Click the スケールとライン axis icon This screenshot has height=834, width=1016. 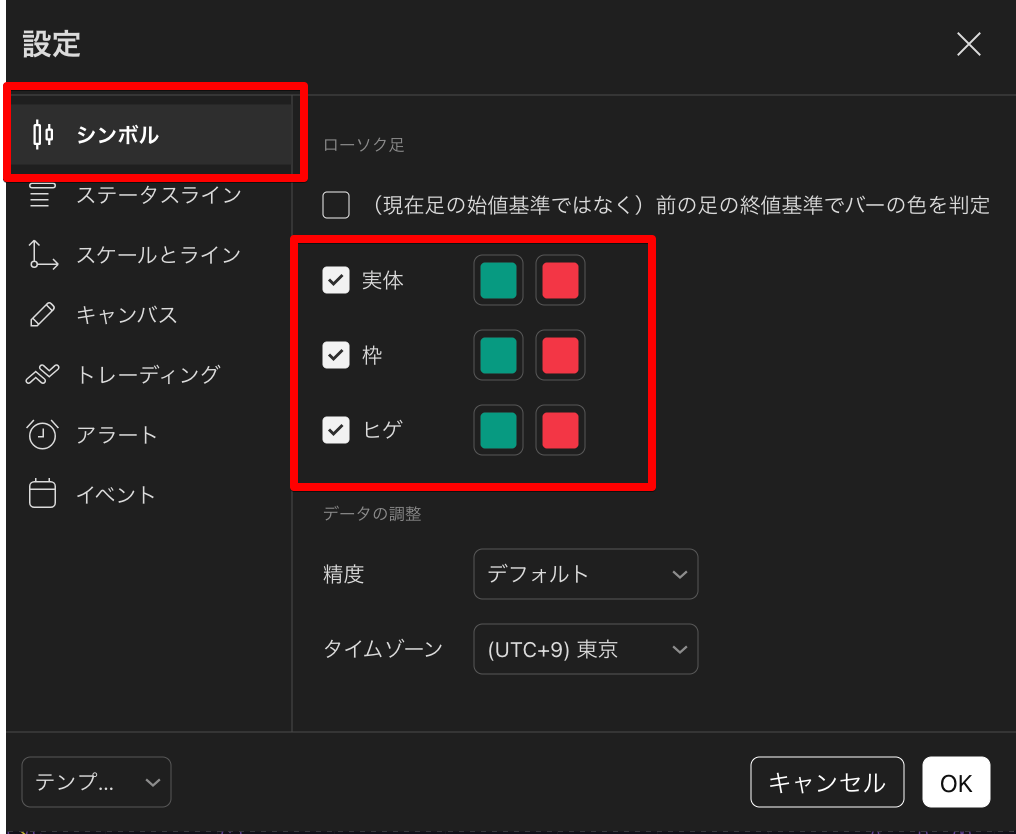42,255
